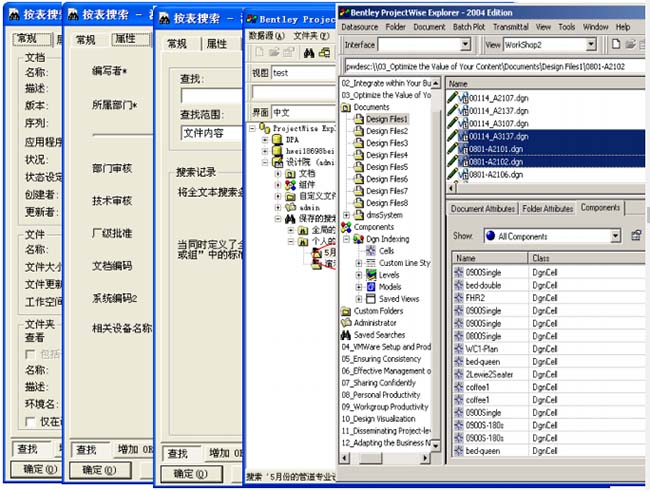Click the 视图 test field in Chinese window
The height and width of the screenshot is (490, 650).
(303, 73)
